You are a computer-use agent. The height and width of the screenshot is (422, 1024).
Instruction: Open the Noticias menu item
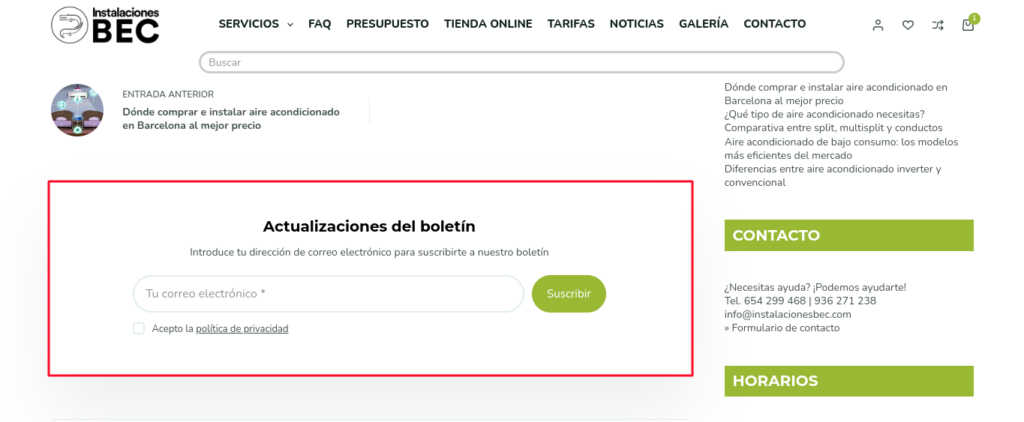[x=637, y=24]
